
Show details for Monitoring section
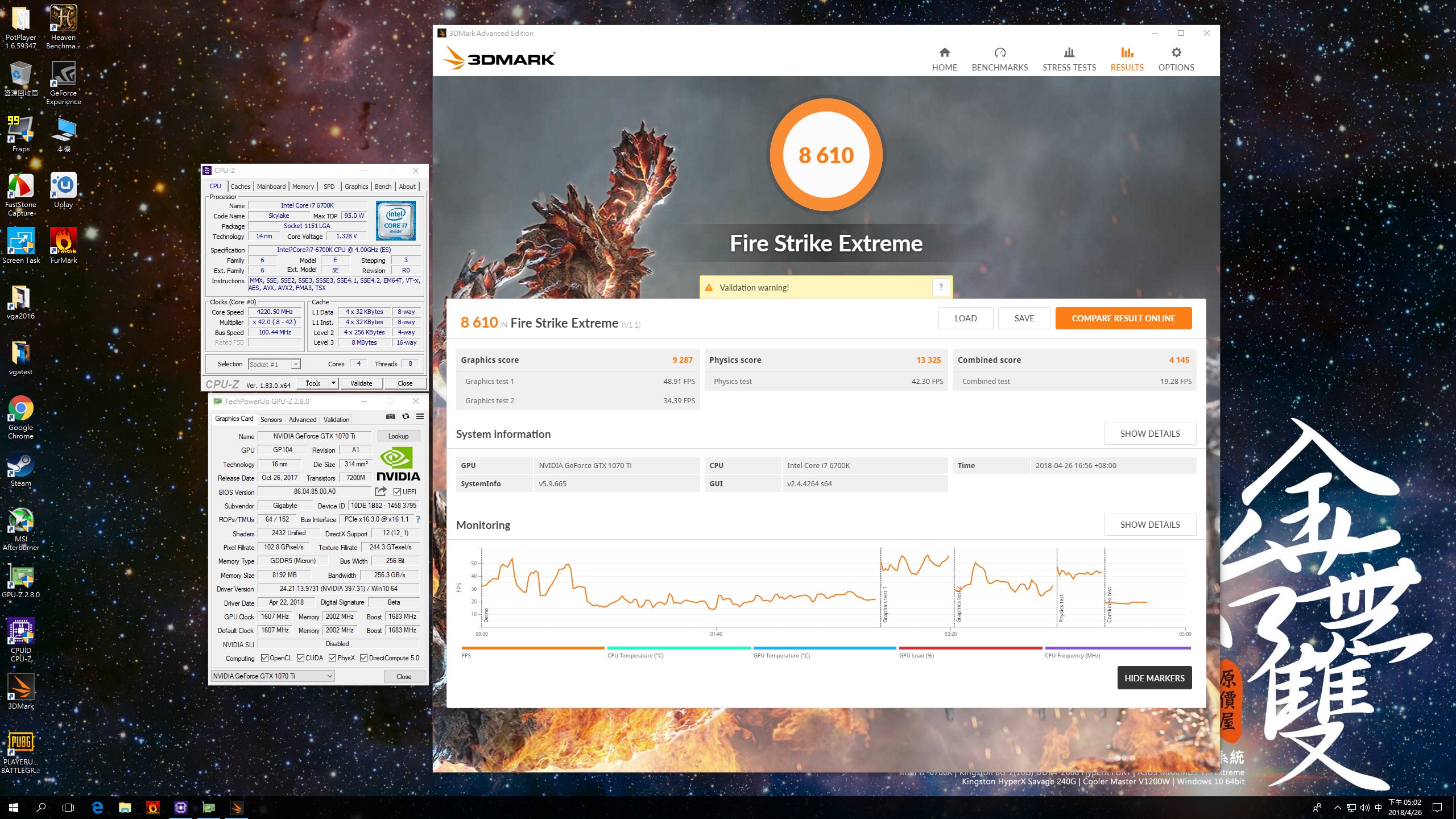coord(1150,524)
